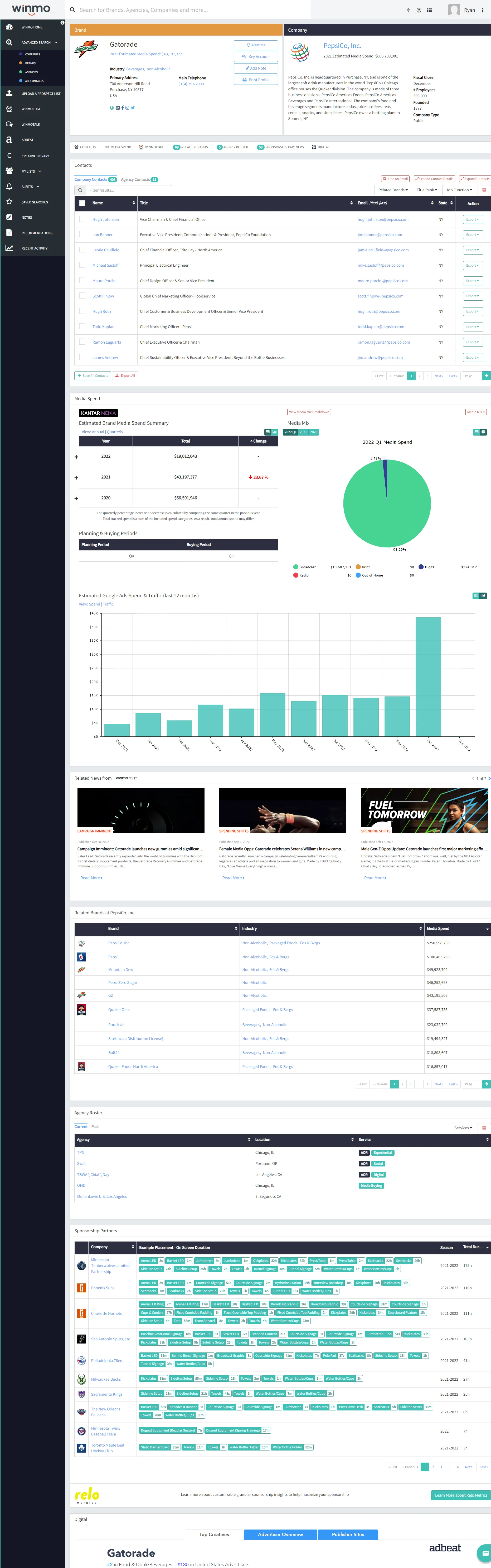Open Gatorade's Twitter profile icon

[132, 108]
